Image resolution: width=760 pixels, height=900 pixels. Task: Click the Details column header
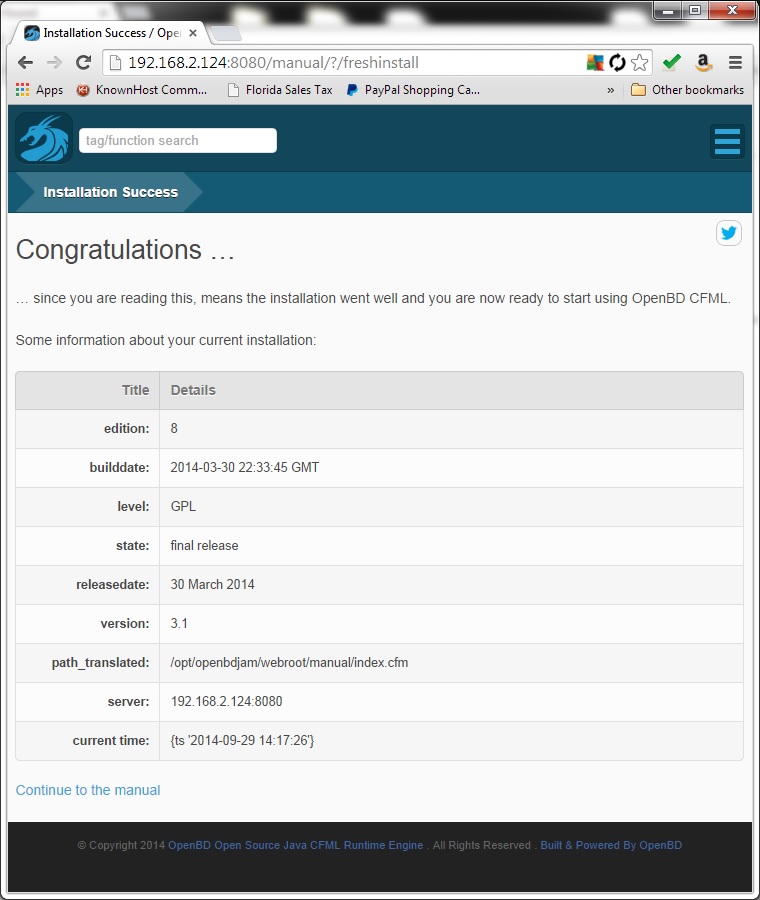pos(193,390)
